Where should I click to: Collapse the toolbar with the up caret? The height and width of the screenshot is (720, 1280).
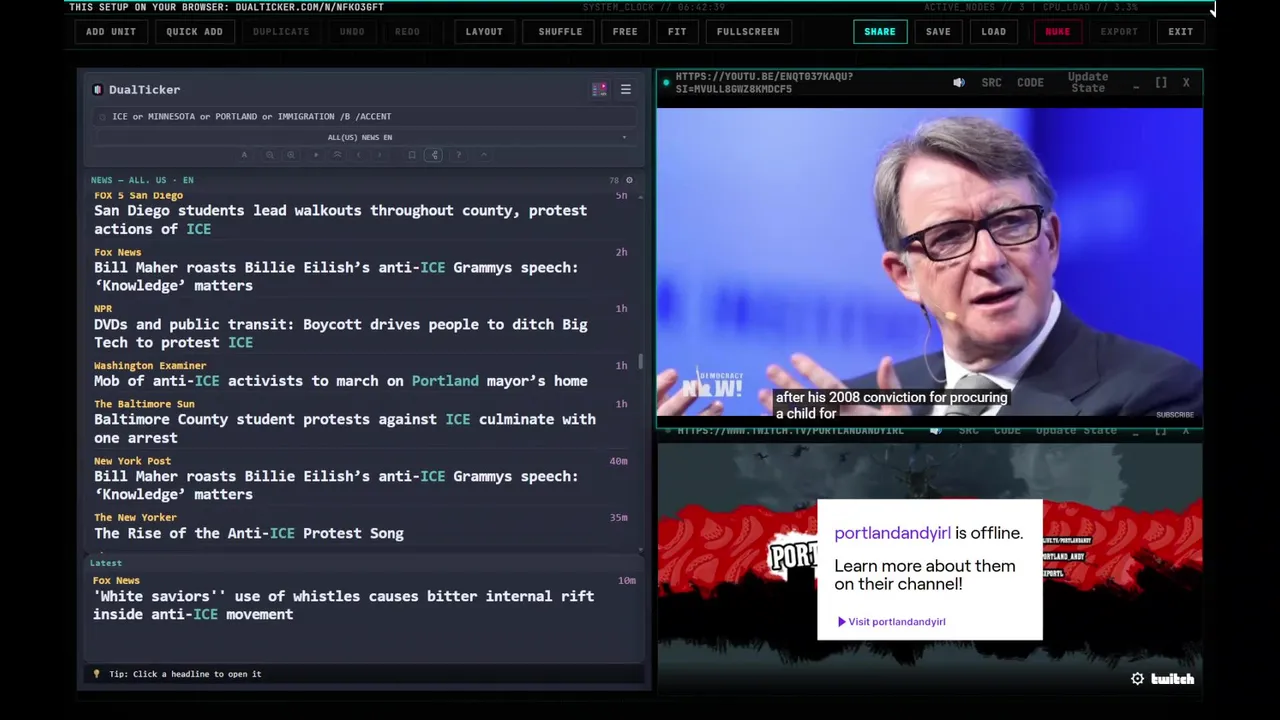[484, 155]
